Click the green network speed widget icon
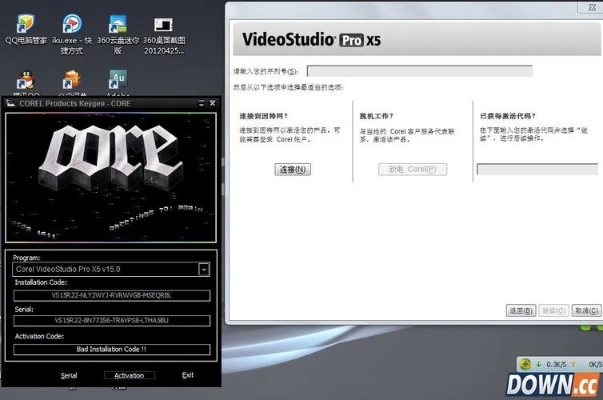 point(525,364)
